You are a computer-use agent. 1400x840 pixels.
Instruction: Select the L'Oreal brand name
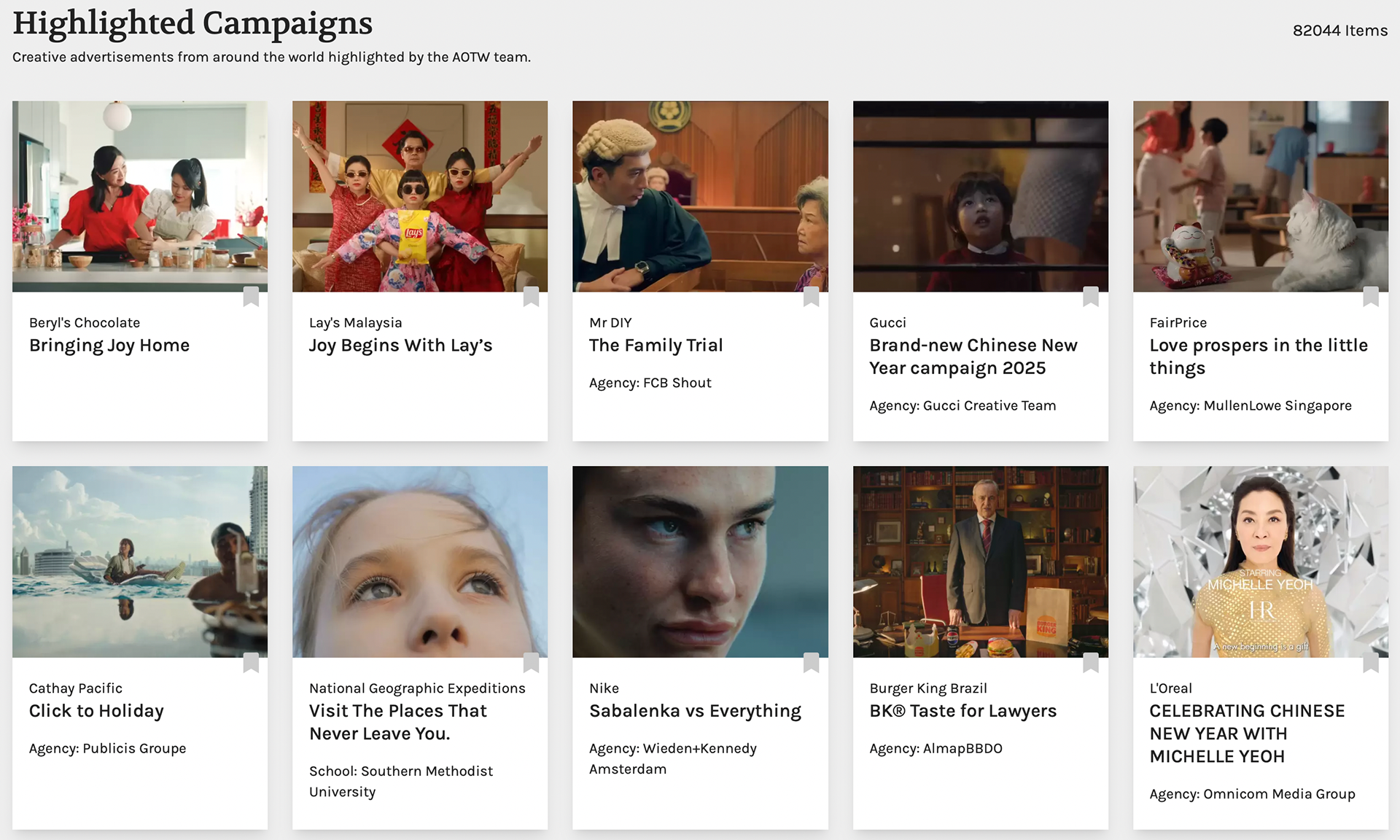1171,688
